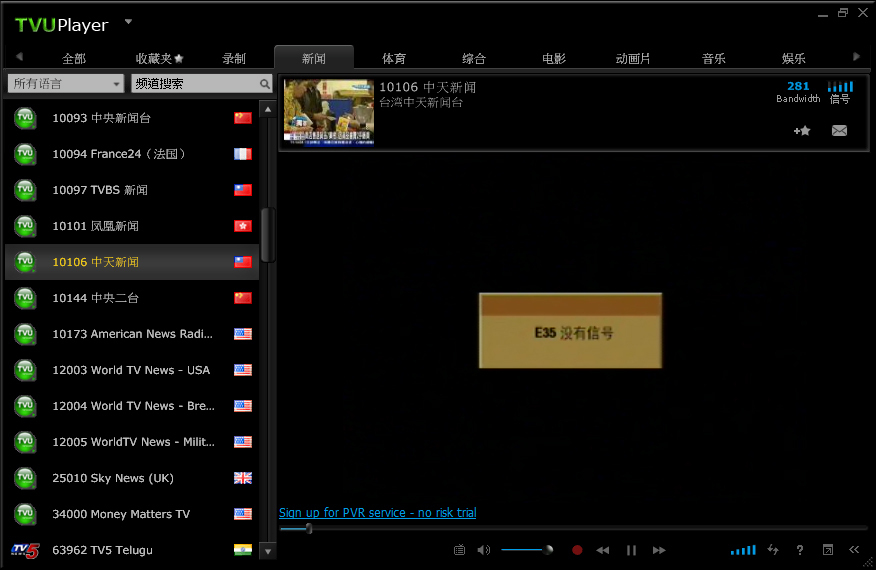
Task: Open the 音乐 music tab
Action: pyautogui.click(x=713, y=59)
